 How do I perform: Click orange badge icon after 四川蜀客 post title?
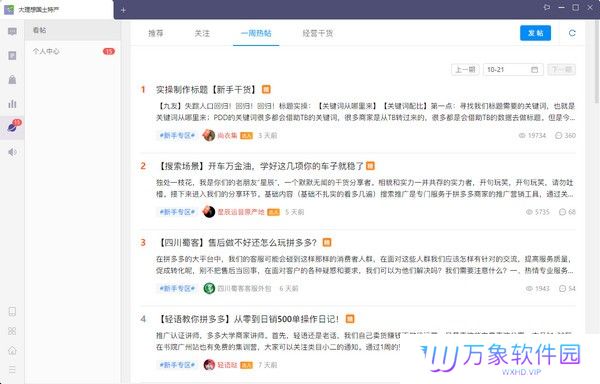pyautogui.click(x=327, y=242)
